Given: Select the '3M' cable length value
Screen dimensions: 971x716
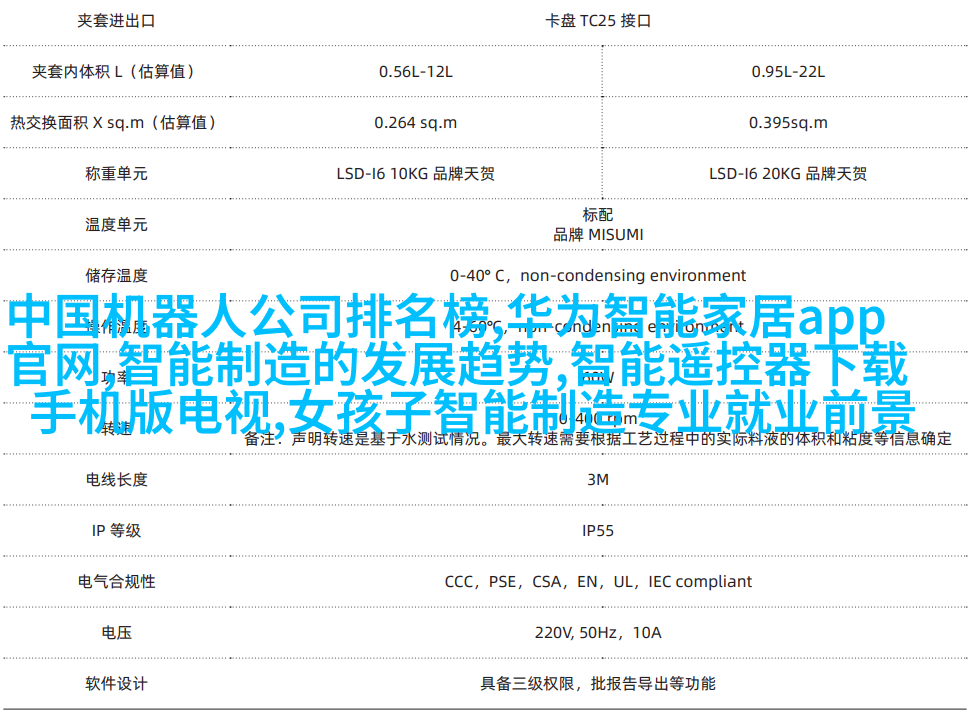Looking at the screenshot, I should pos(598,479).
